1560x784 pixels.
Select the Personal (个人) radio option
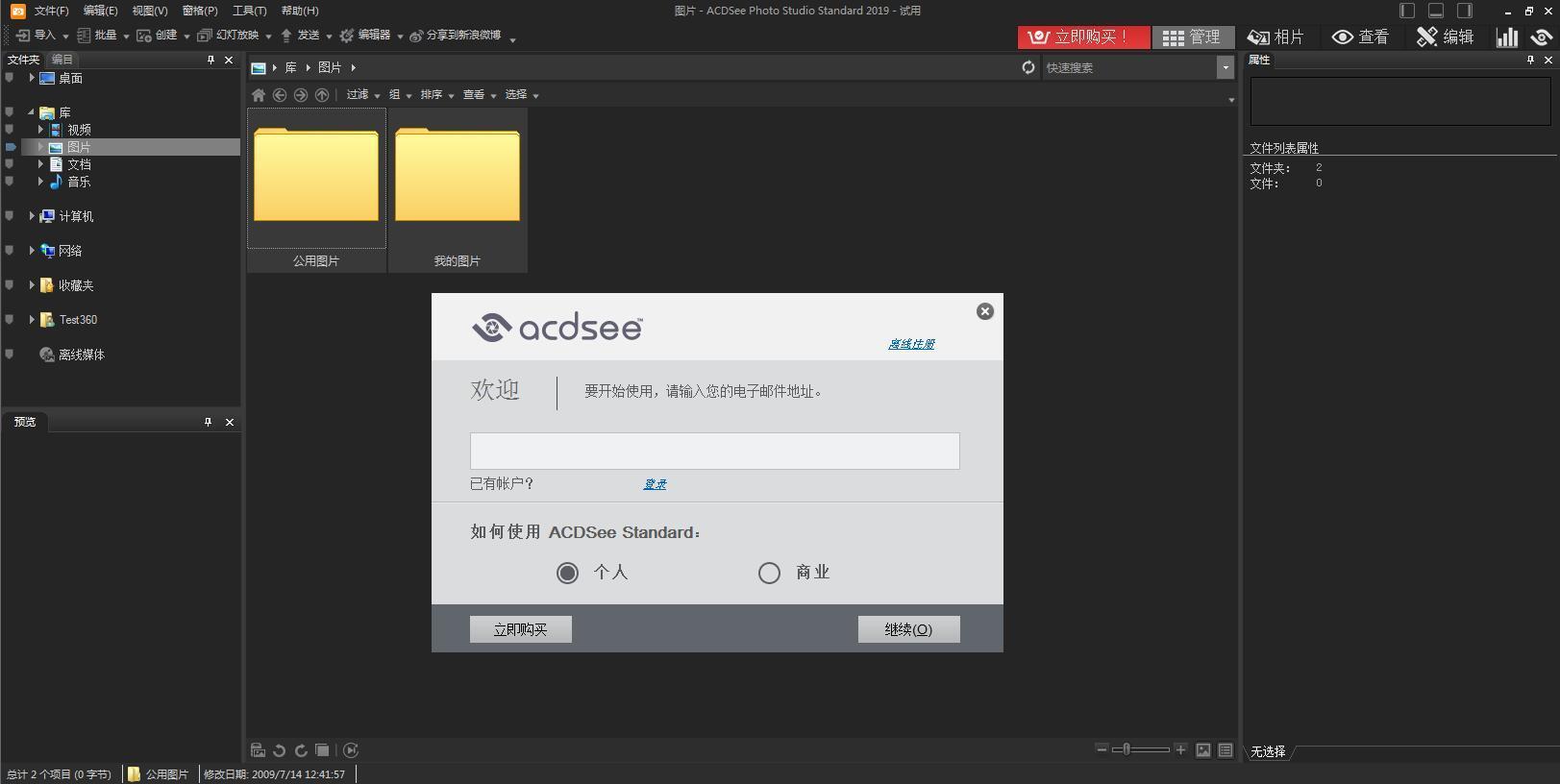click(567, 574)
